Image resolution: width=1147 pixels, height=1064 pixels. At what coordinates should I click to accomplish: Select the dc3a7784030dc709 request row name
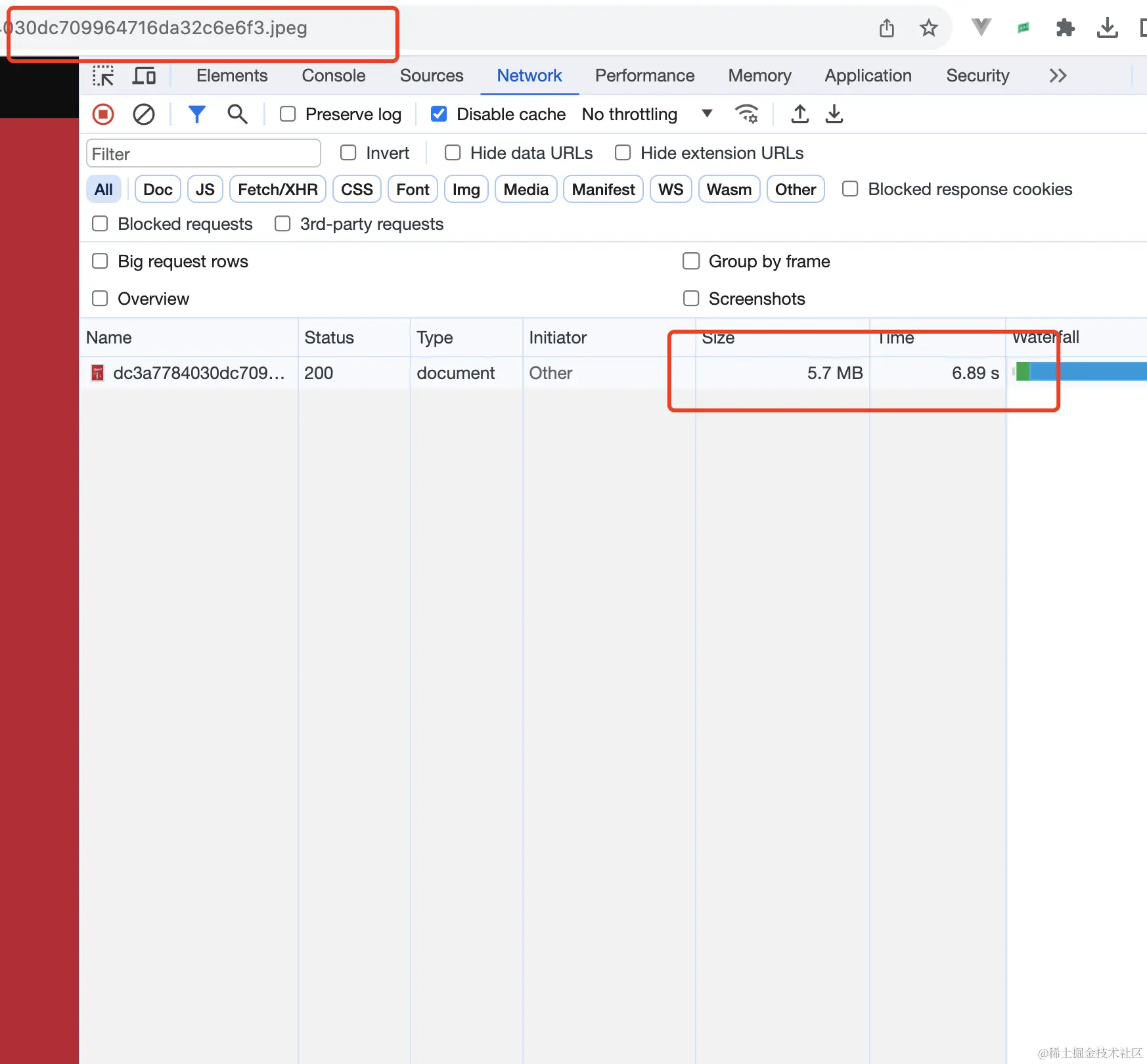coord(199,373)
